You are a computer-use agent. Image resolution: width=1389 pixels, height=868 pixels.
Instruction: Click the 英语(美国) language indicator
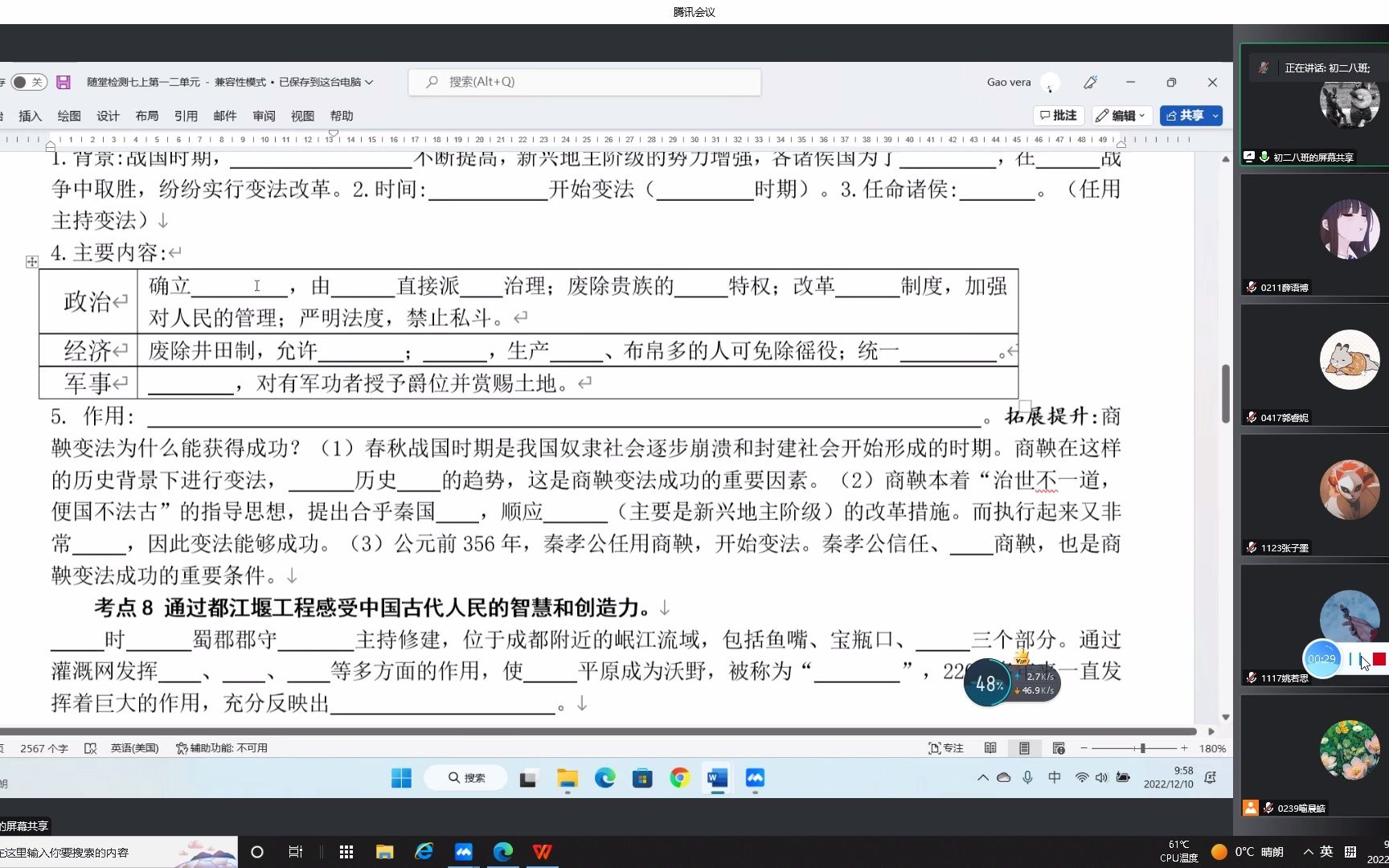pos(134,748)
